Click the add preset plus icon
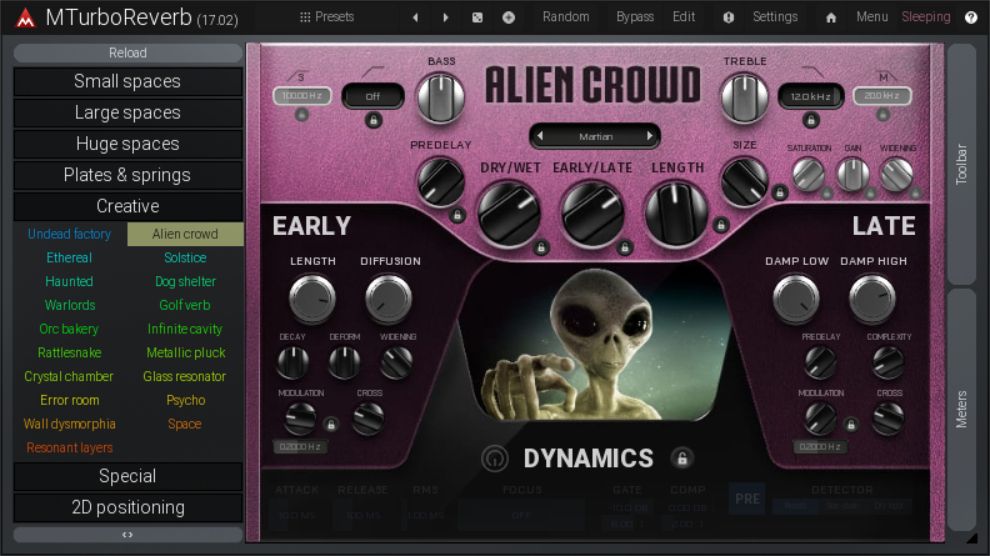 (x=508, y=18)
